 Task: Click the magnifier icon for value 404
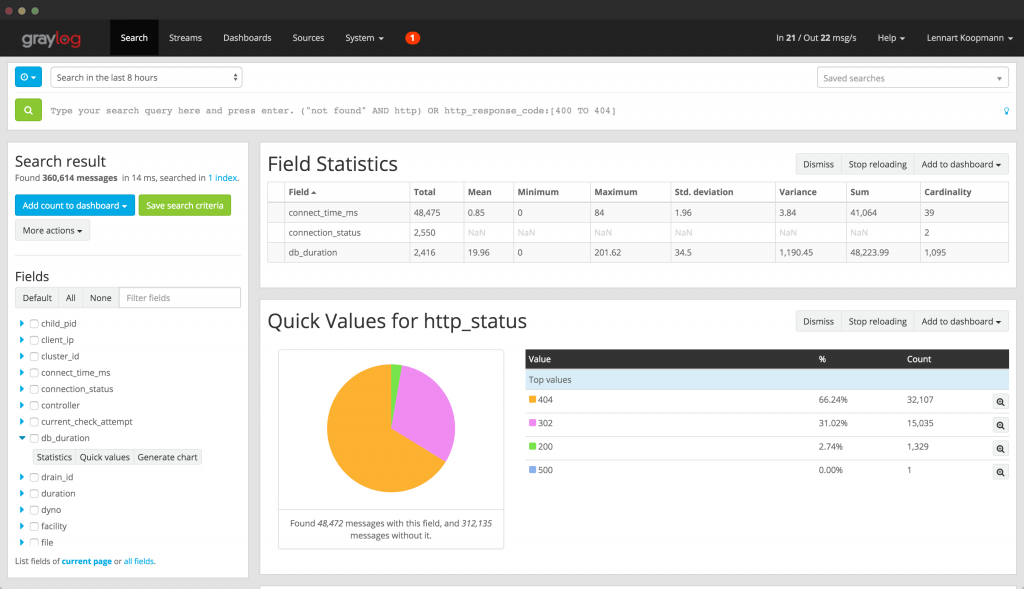click(x=1000, y=400)
